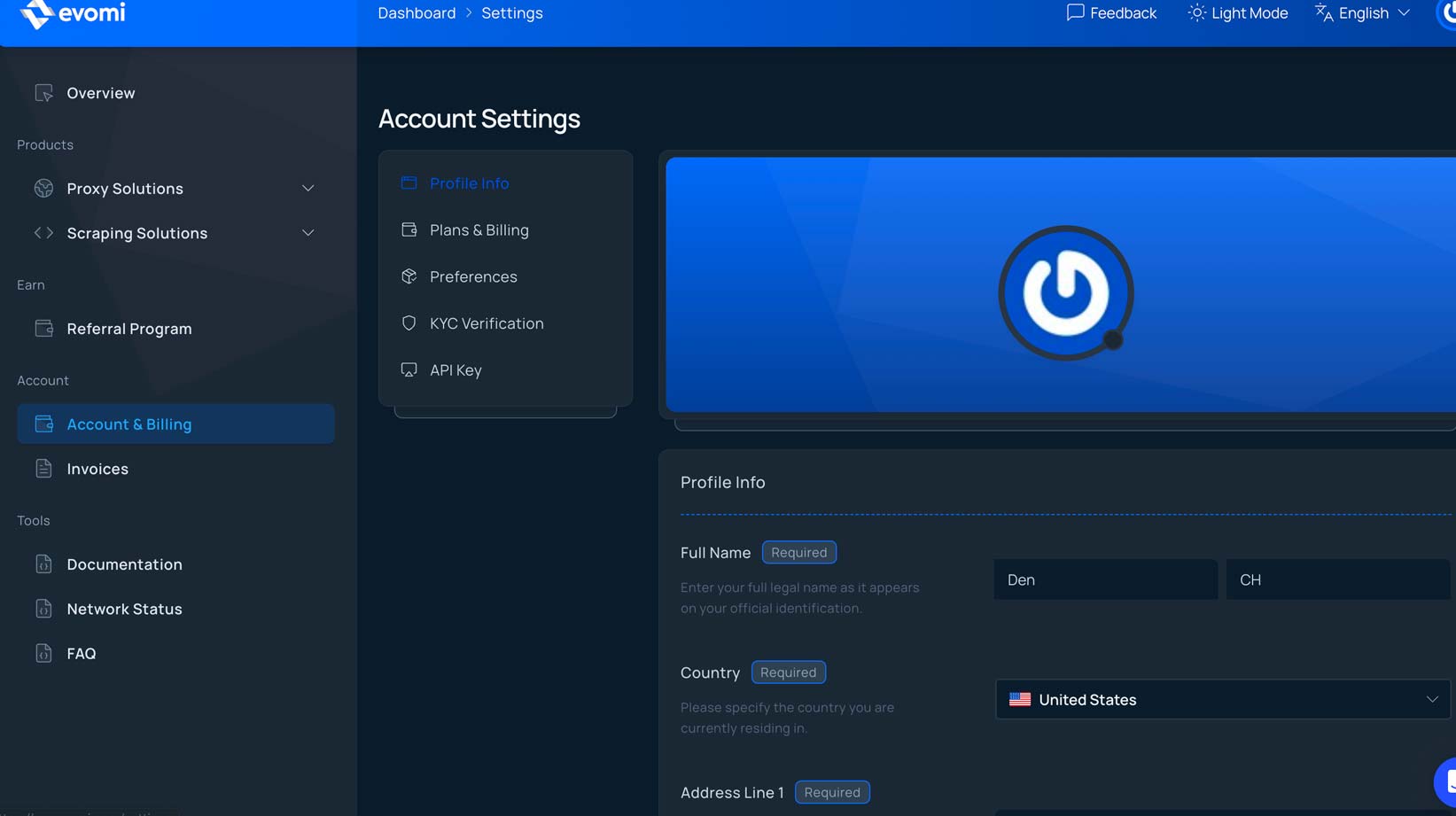Go to Dashboard breadcrumb link
The width and height of the screenshot is (1456, 816).
point(417,13)
